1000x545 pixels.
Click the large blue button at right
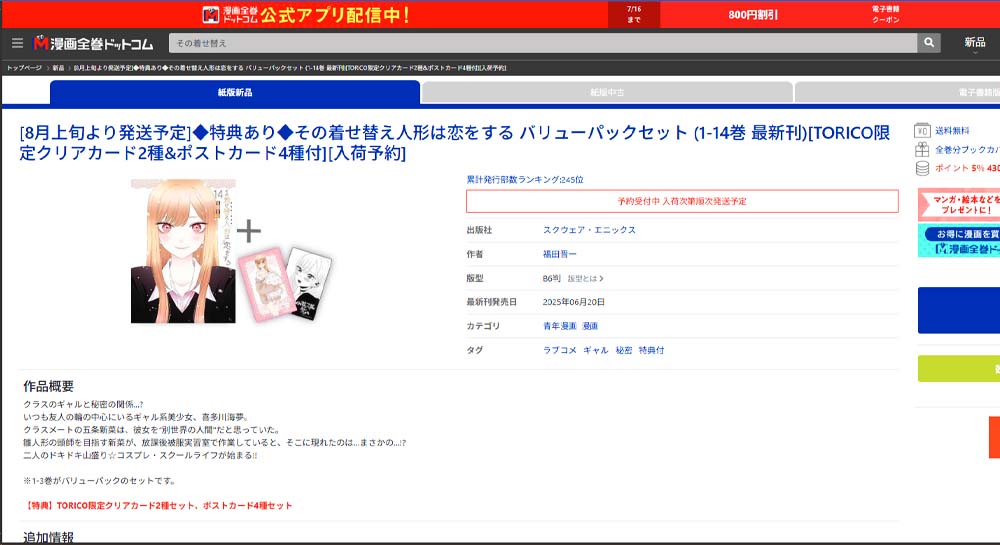[959, 310]
